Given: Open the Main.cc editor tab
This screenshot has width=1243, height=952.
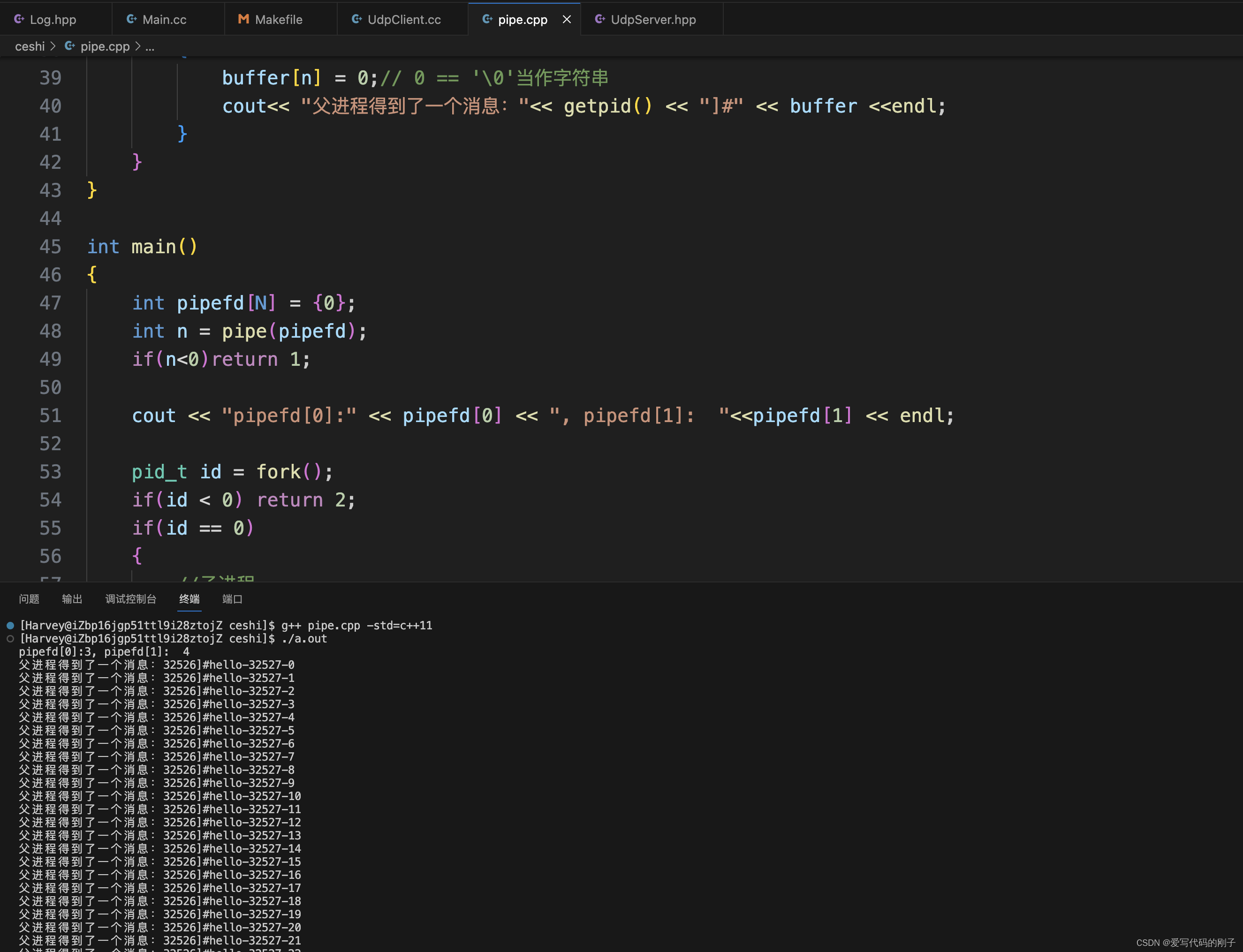Looking at the screenshot, I should (x=164, y=19).
